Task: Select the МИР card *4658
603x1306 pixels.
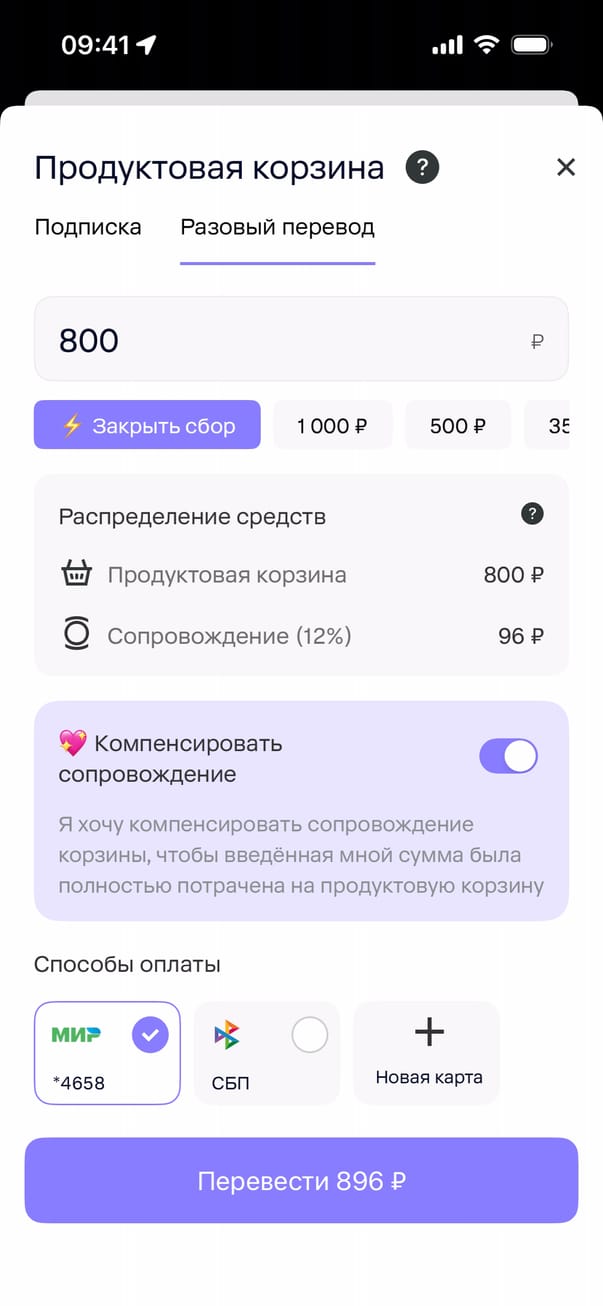Action: [107, 1053]
